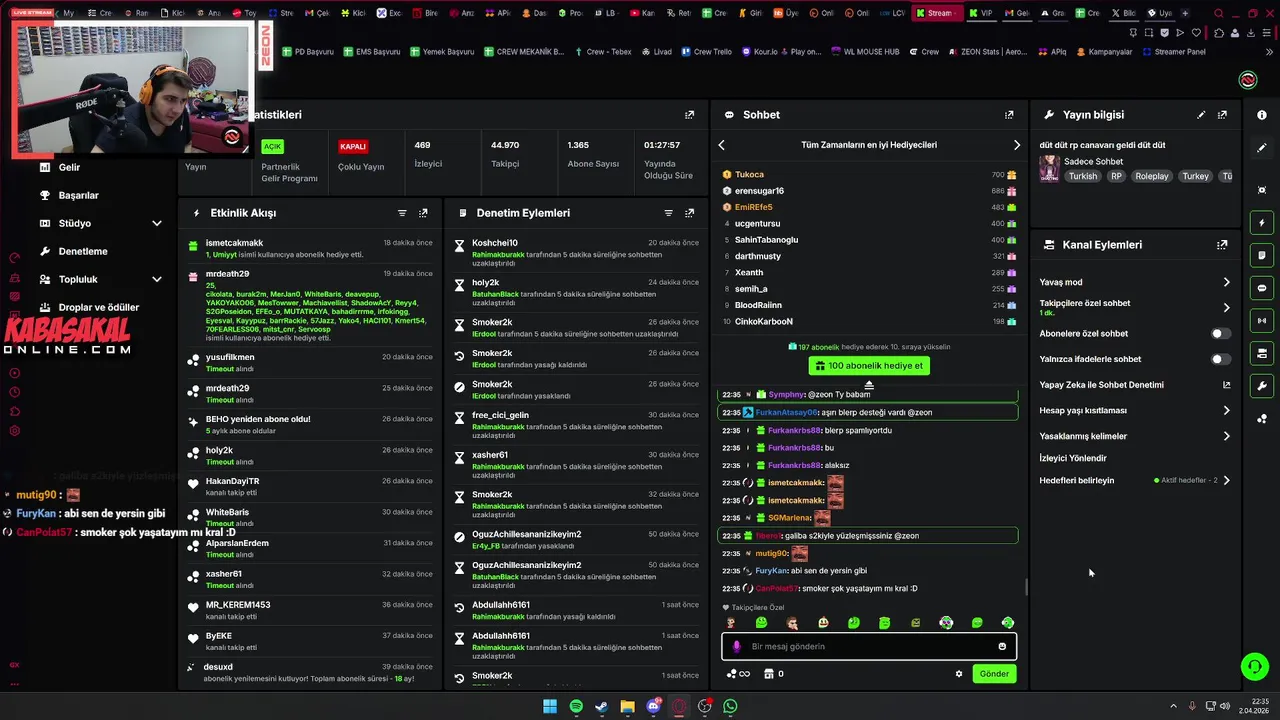
Task: Click ismetcakmakk in Etkinlik Akışı
Action: (234, 243)
